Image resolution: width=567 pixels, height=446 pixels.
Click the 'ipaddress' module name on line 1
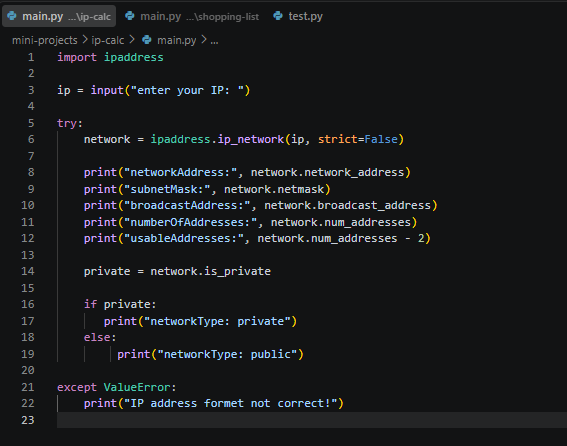pos(134,57)
